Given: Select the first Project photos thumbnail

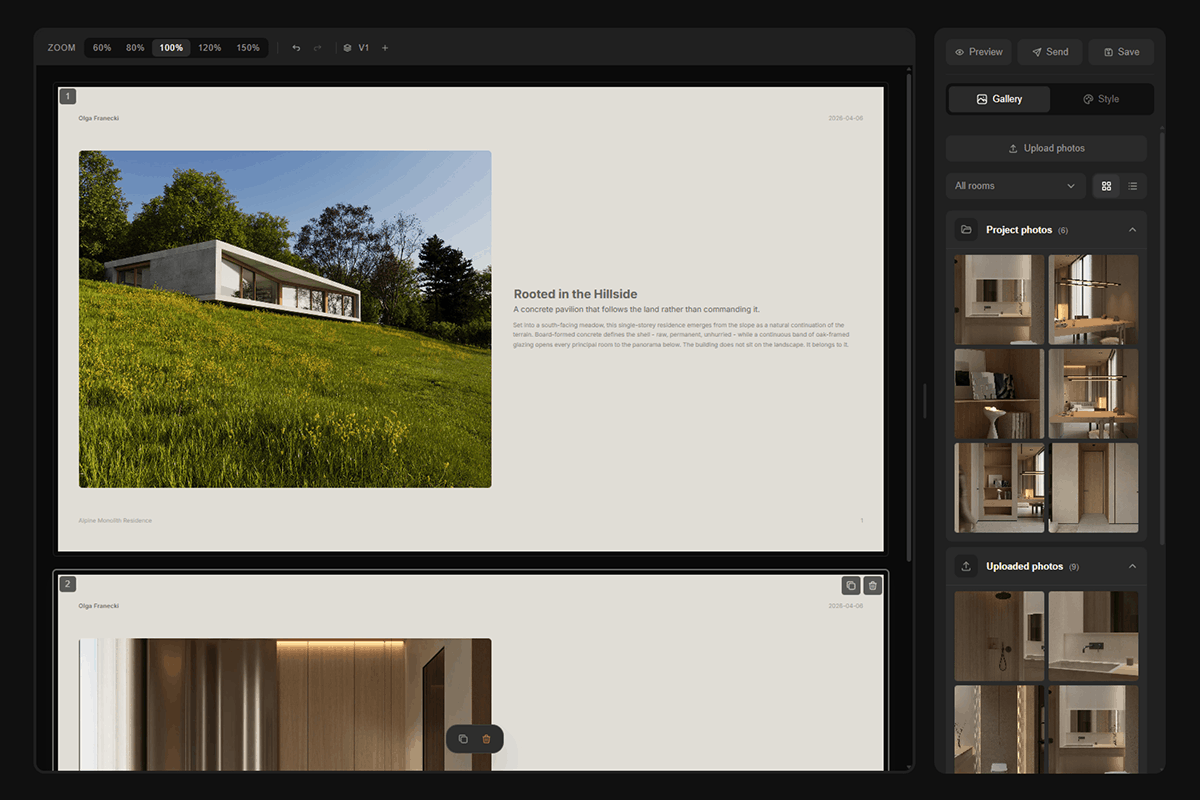Looking at the screenshot, I should point(998,298).
